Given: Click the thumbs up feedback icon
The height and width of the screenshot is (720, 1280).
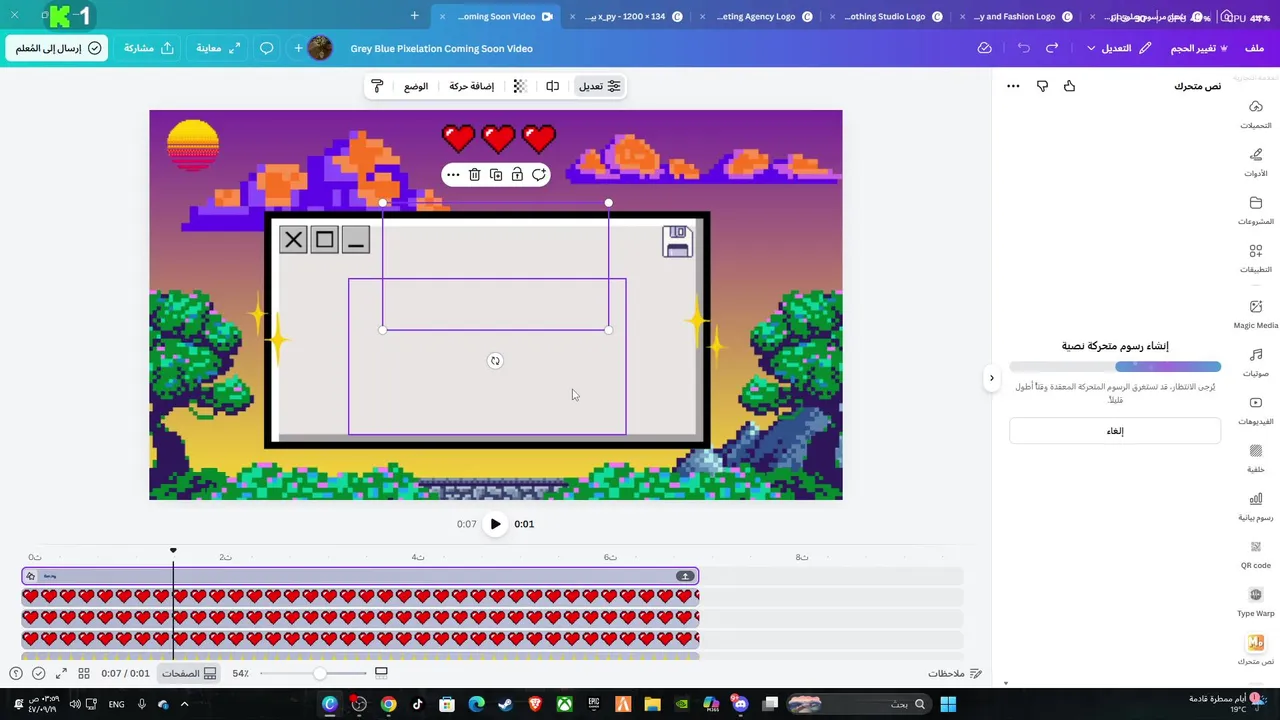Looking at the screenshot, I should tap(1070, 86).
